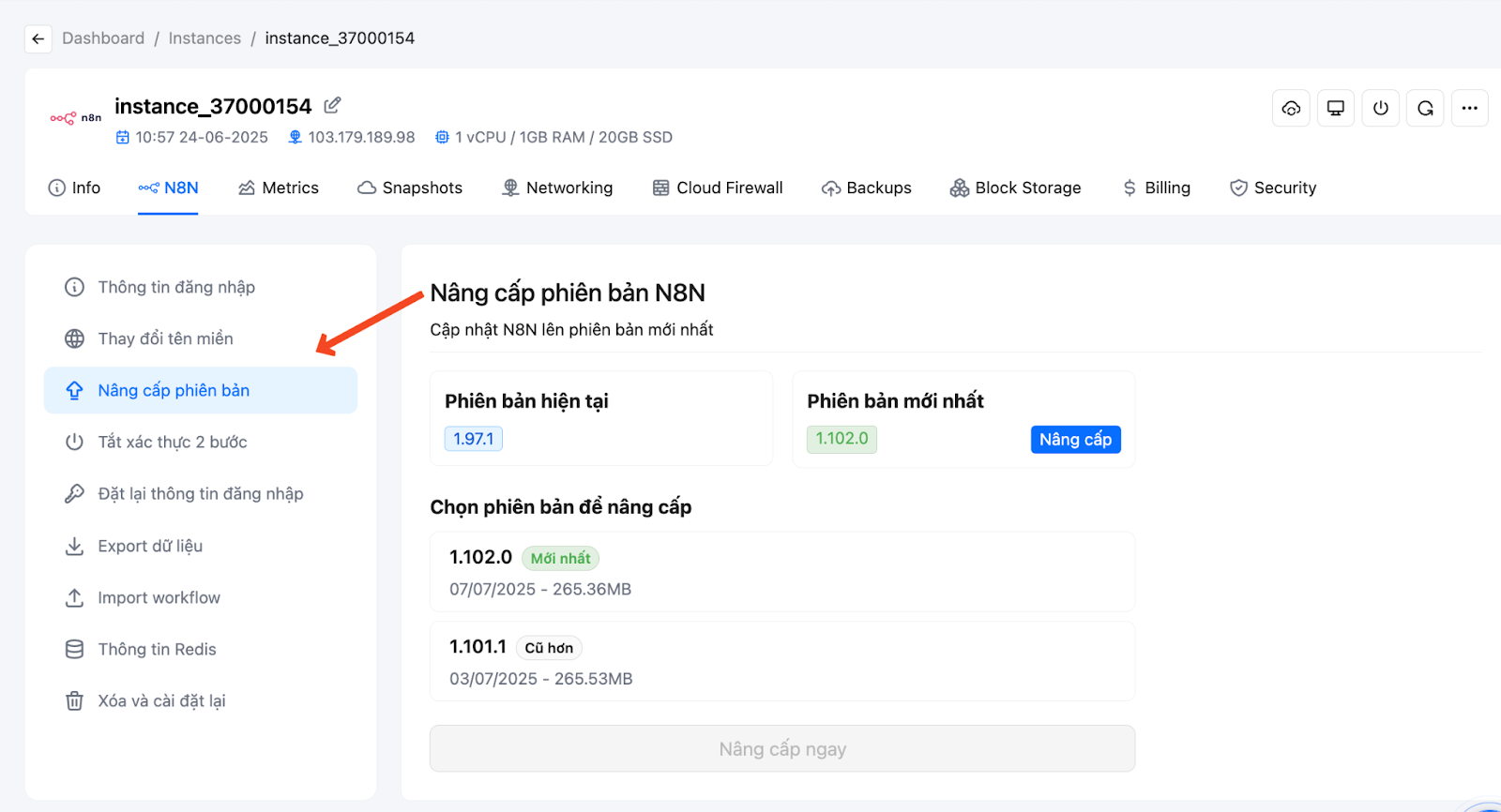This screenshot has width=1501, height=812.
Task: Click the calendar icon beside creation date
Action: click(x=122, y=137)
